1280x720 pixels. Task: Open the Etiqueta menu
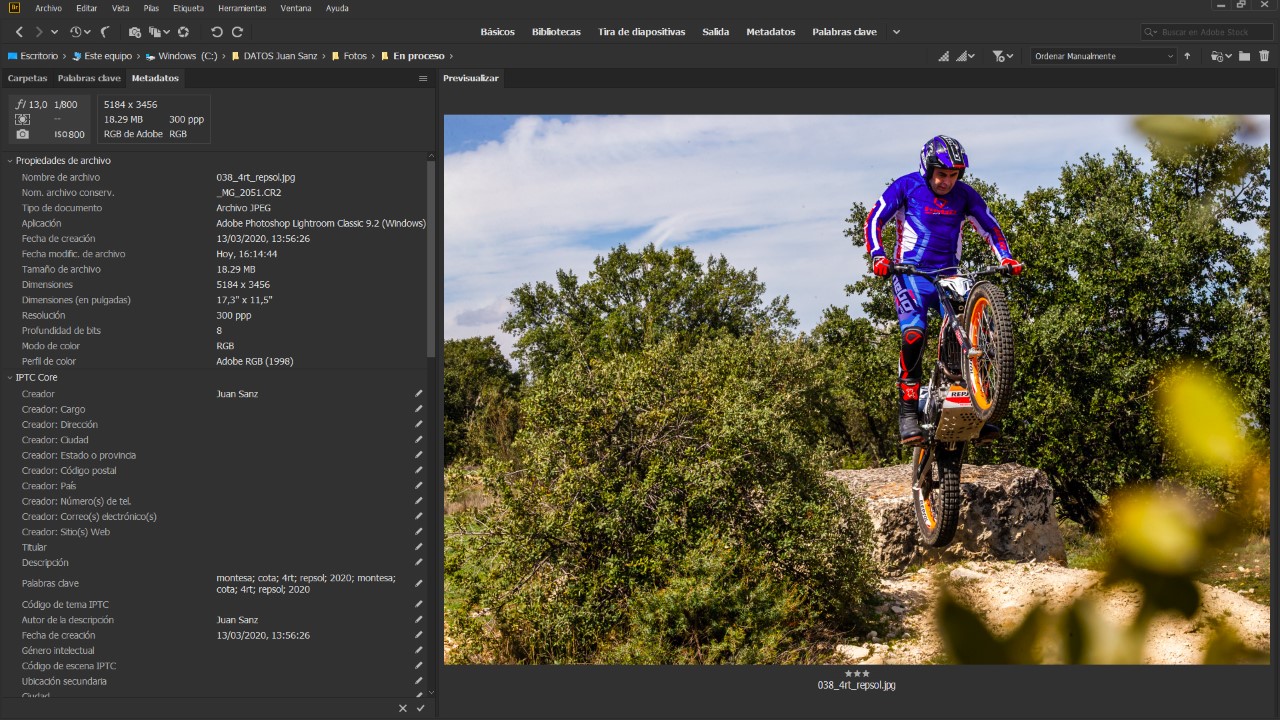188,8
